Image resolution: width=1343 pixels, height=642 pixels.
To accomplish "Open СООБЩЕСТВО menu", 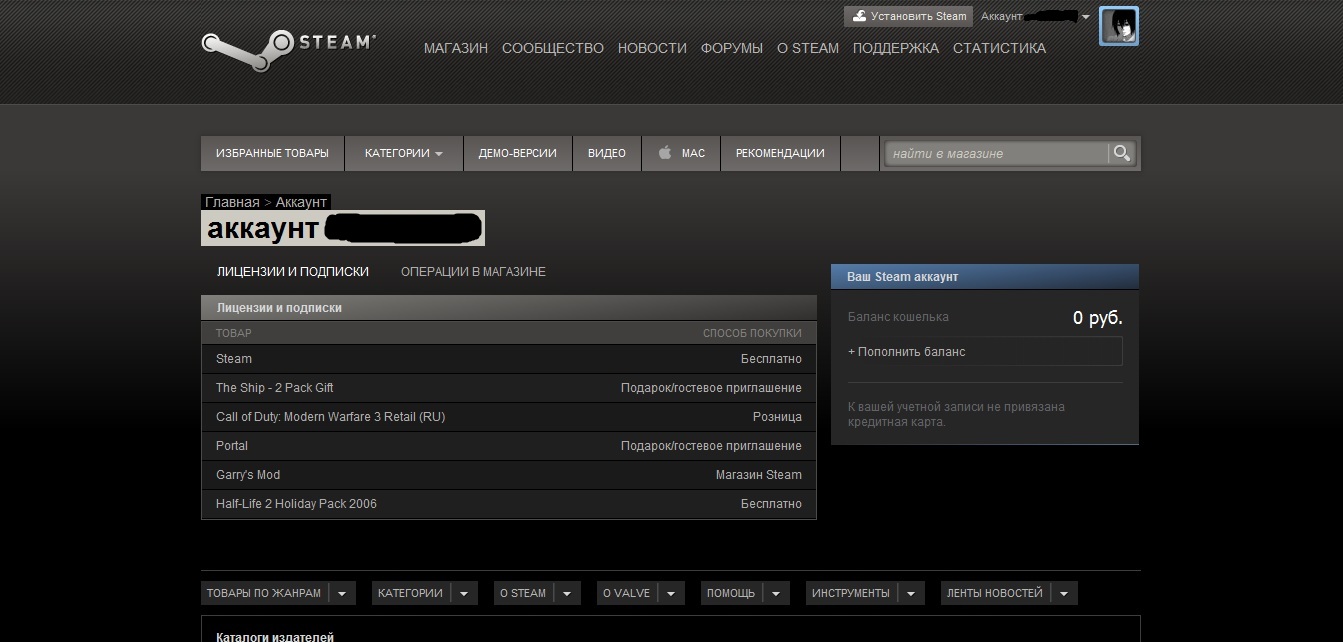I will click(x=553, y=48).
